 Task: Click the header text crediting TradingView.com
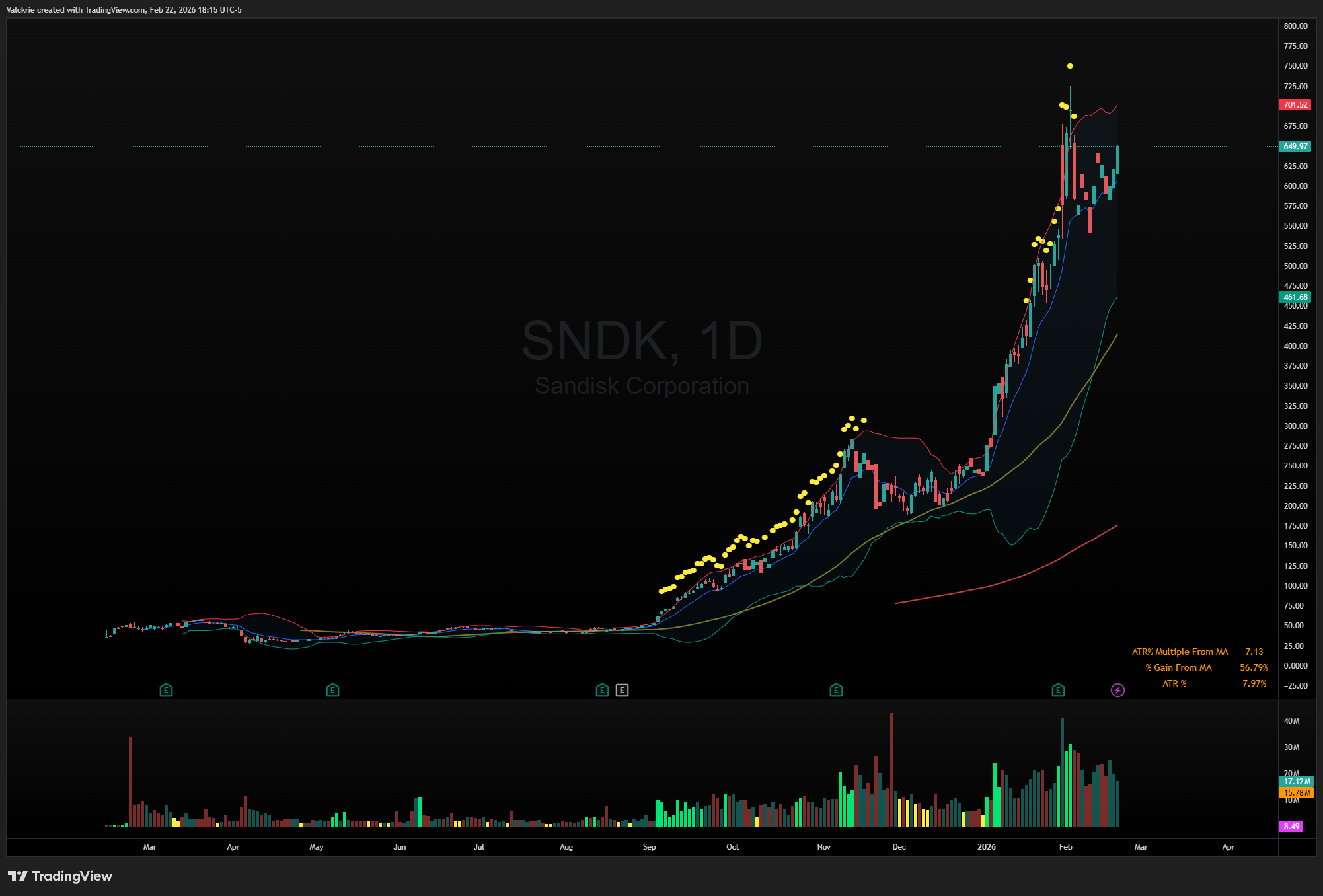pos(124,10)
